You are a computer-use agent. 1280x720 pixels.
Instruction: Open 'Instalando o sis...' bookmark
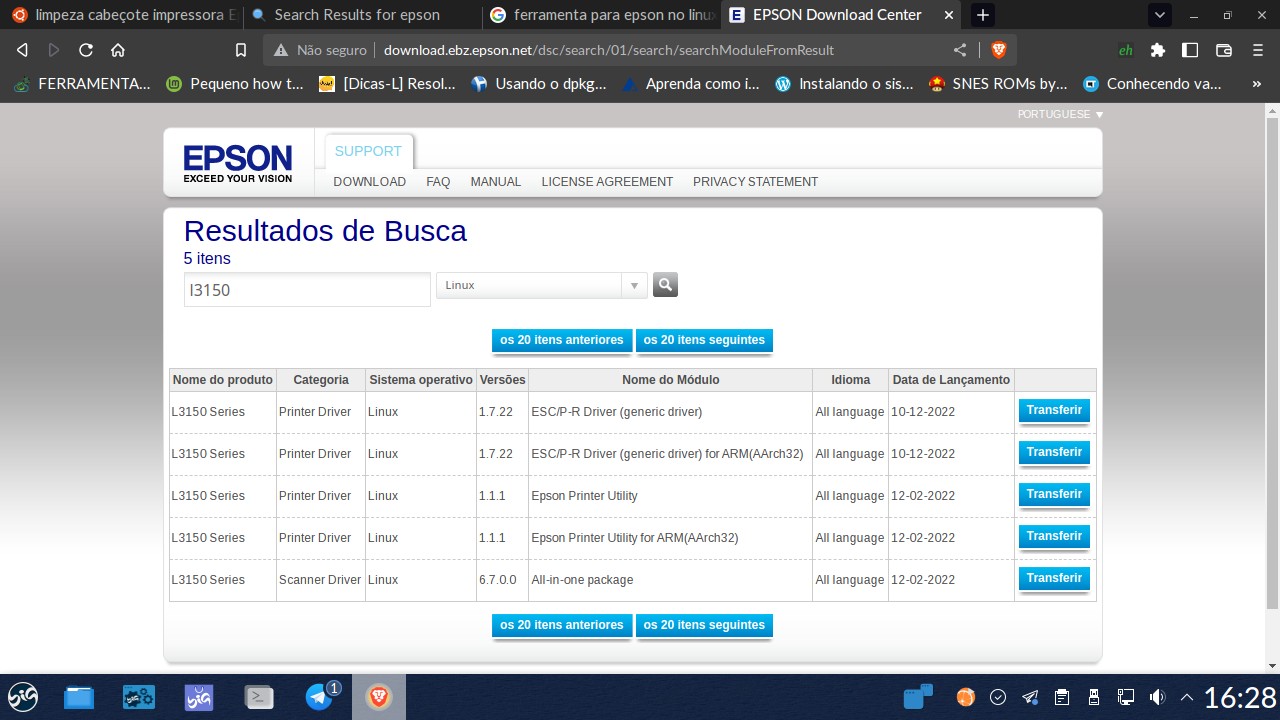point(844,84)
